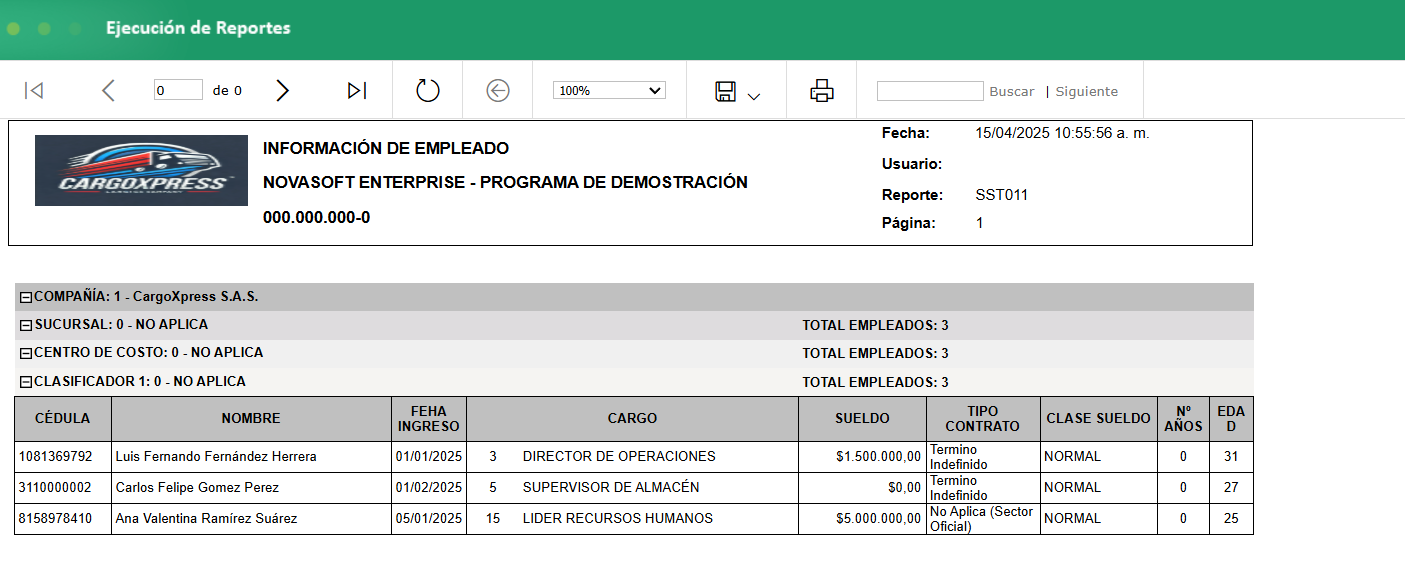The height and width of the screenshot is (586, 1405).
Task: Print the report
Action: (822, 91)
